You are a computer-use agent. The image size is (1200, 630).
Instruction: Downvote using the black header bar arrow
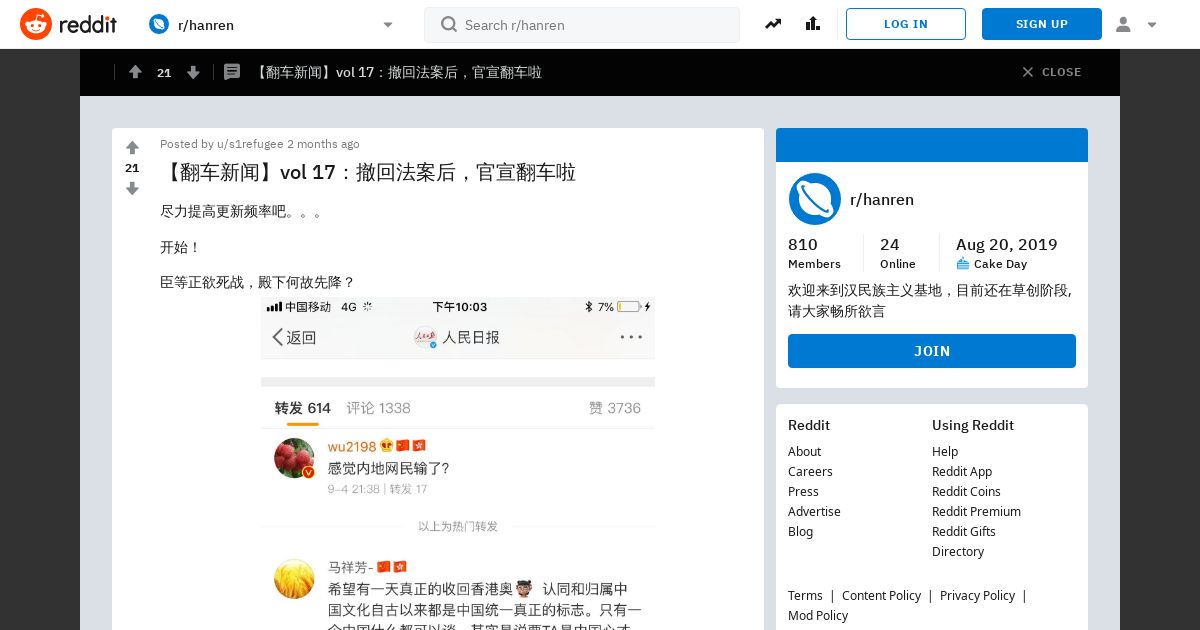193,72
